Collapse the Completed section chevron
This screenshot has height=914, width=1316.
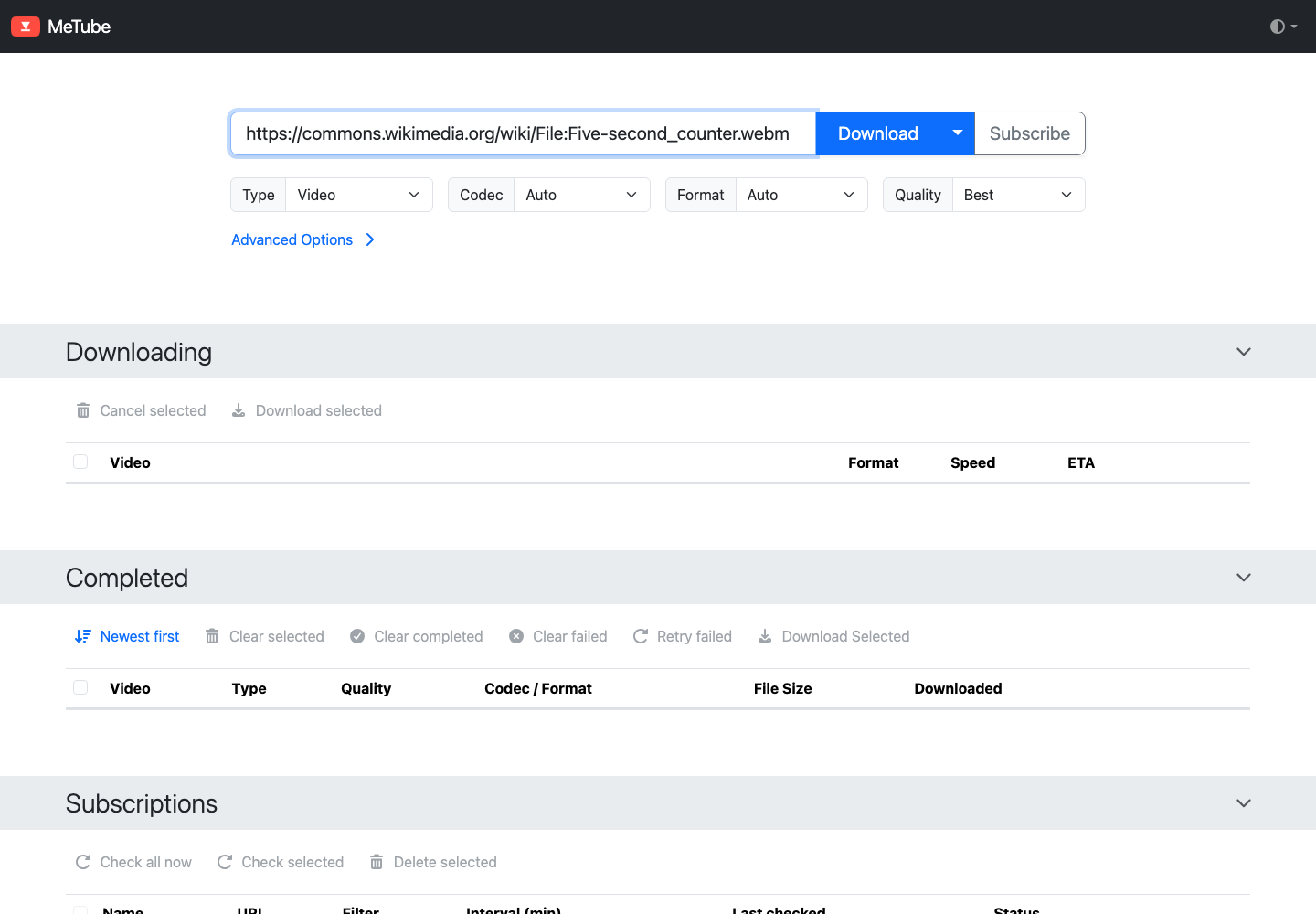point(1244,578)
